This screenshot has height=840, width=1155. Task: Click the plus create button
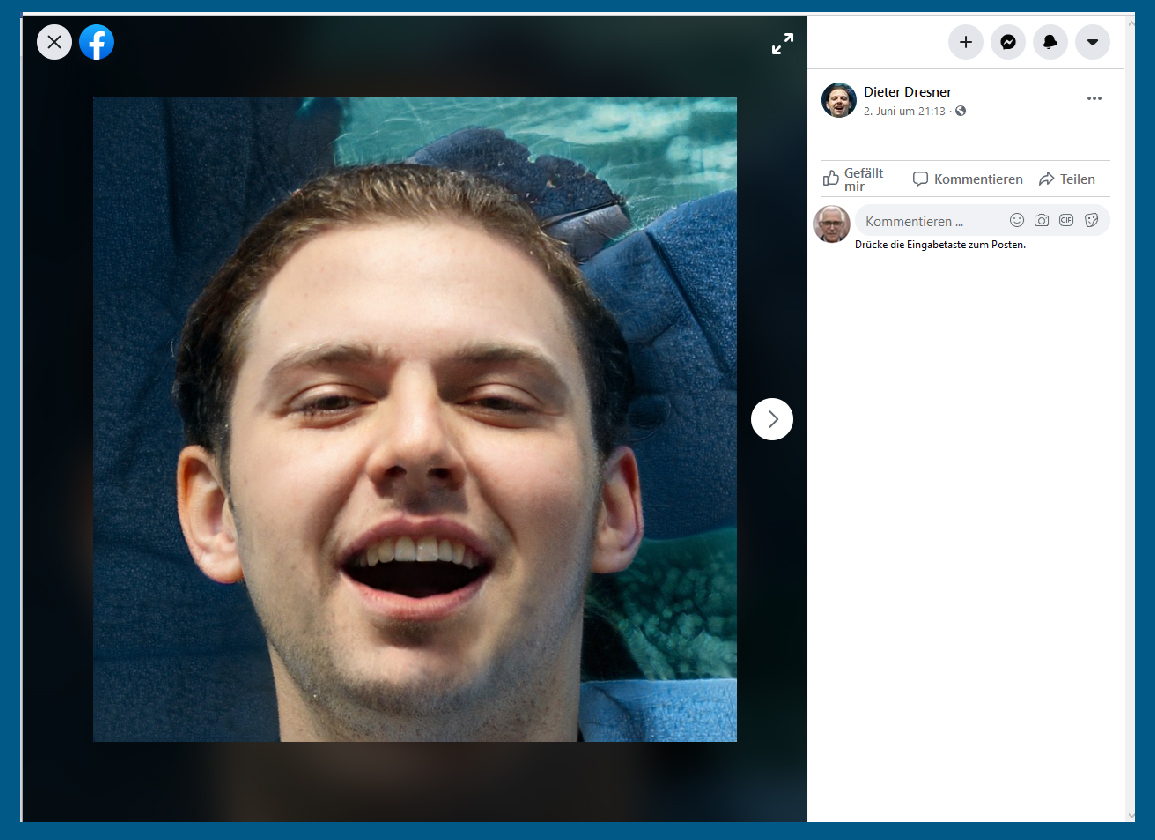point(965,42)
